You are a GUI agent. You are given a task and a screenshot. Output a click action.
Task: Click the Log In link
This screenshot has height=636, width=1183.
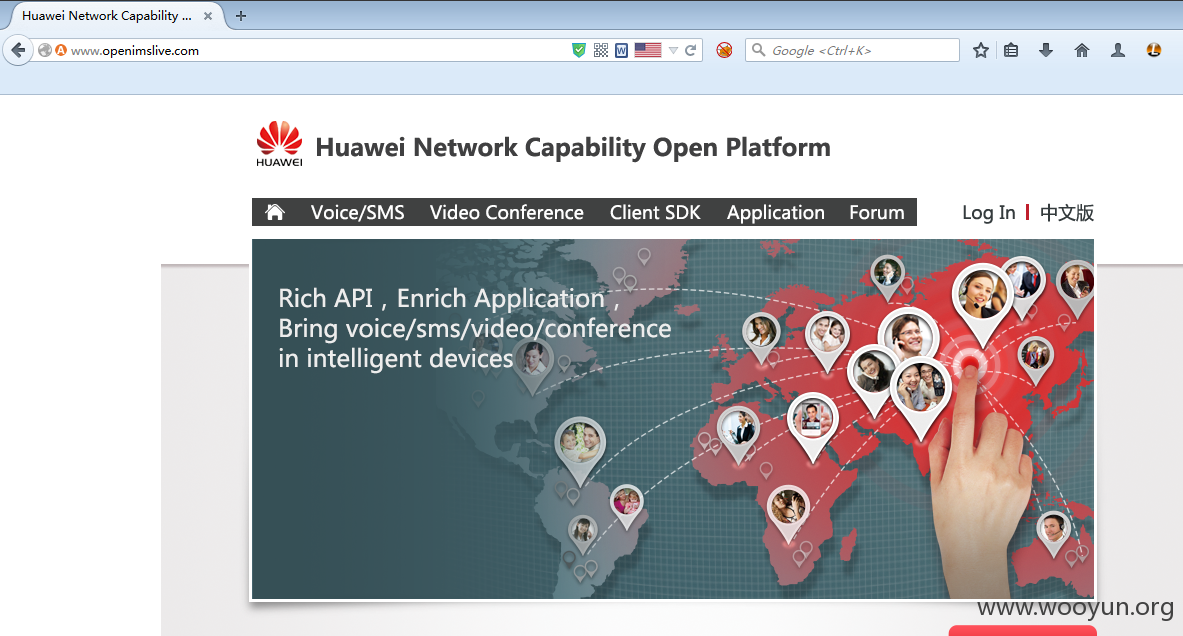tap(988, 213)
